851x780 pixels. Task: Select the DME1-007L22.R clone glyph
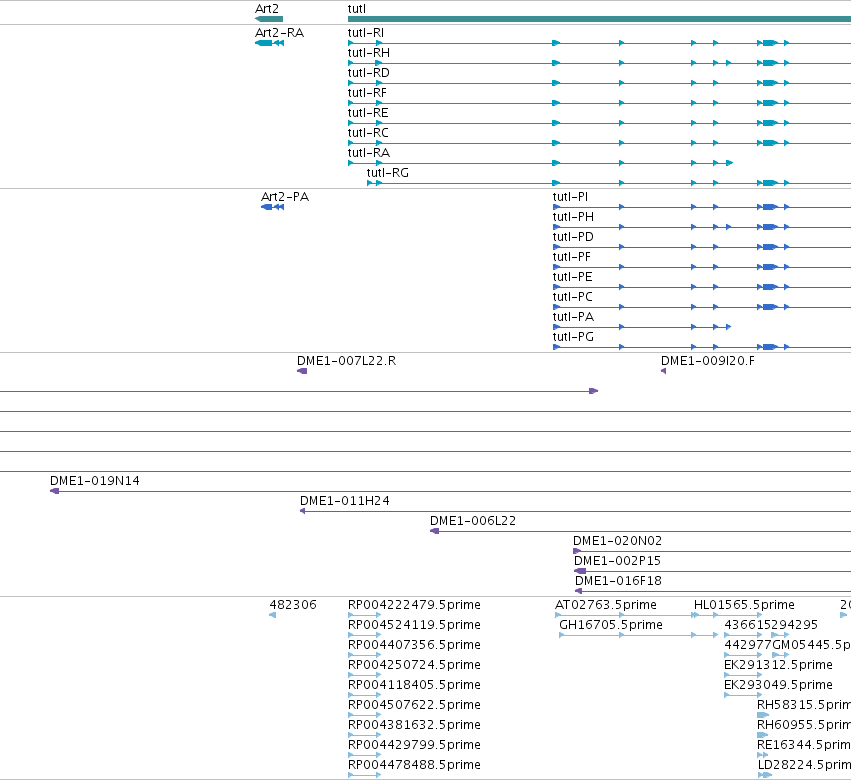[x=302, y=371]
